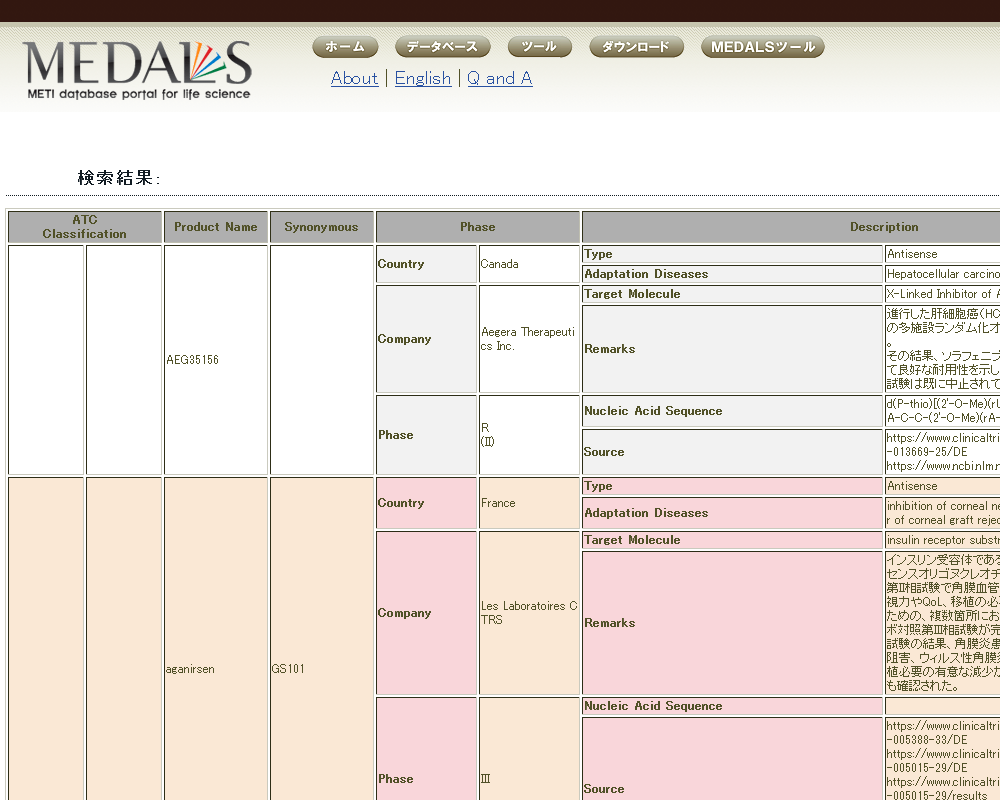Click the ダウンロード button

636,46
